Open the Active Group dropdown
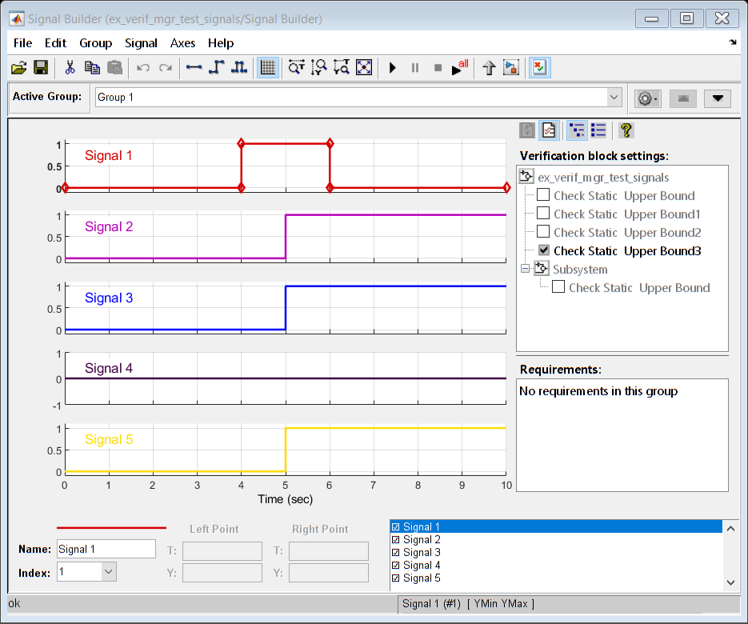Viewport: 748px width, 624px height. click(614, 97)
